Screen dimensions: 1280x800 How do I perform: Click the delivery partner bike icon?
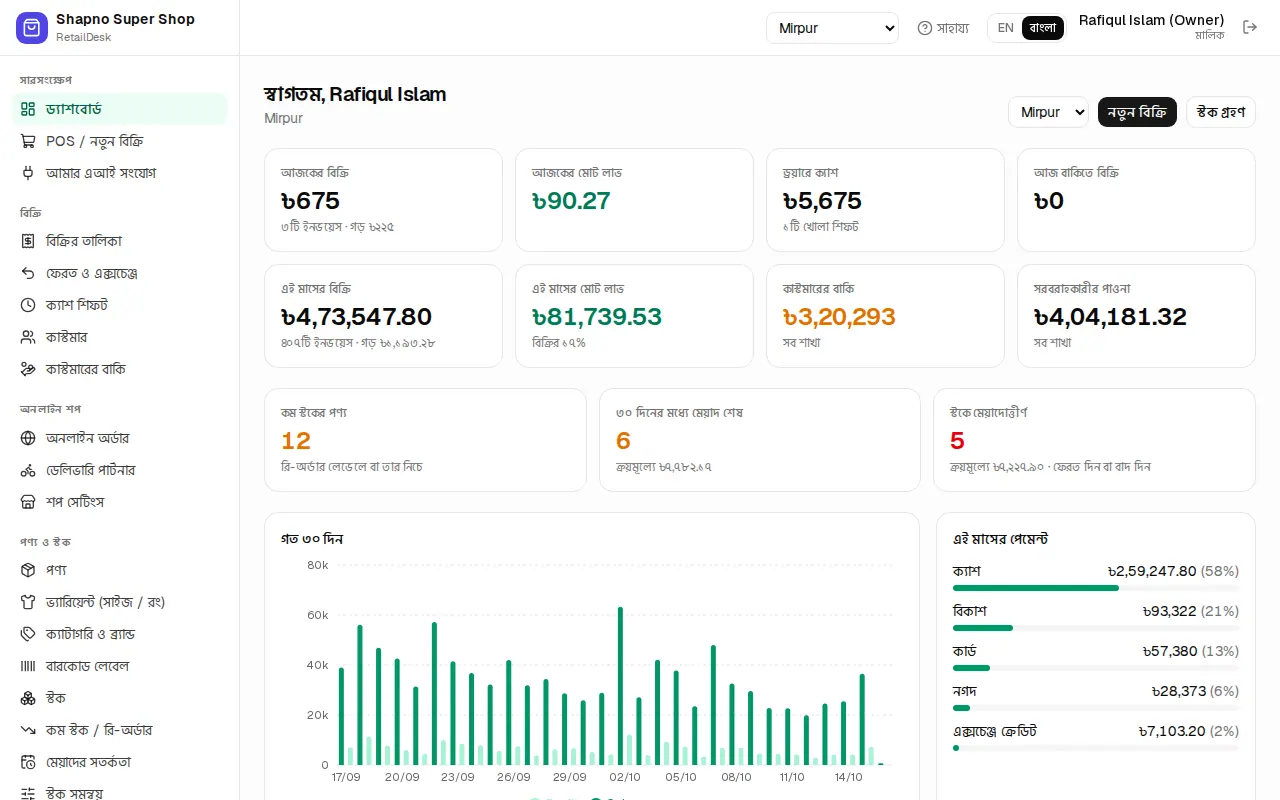[x=28, y=470]
